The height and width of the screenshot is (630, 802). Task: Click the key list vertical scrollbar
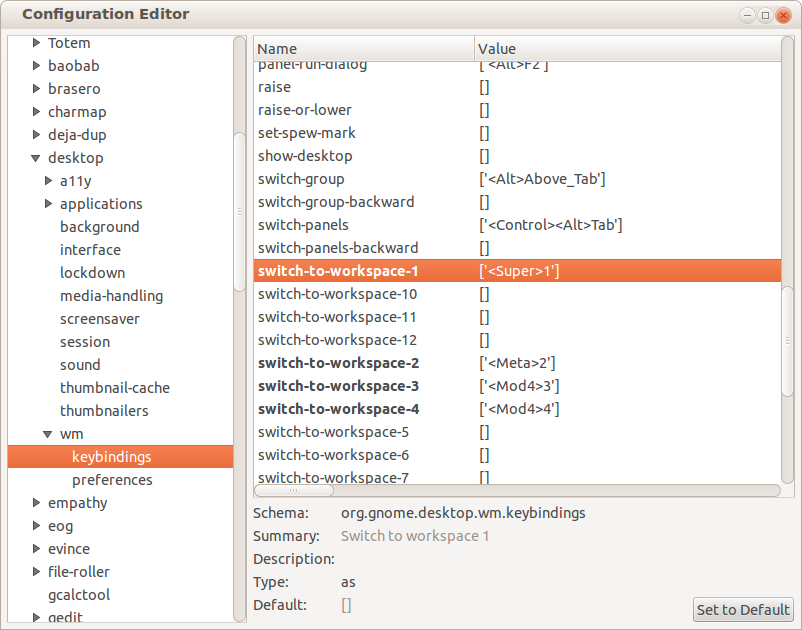coord(788,350)
